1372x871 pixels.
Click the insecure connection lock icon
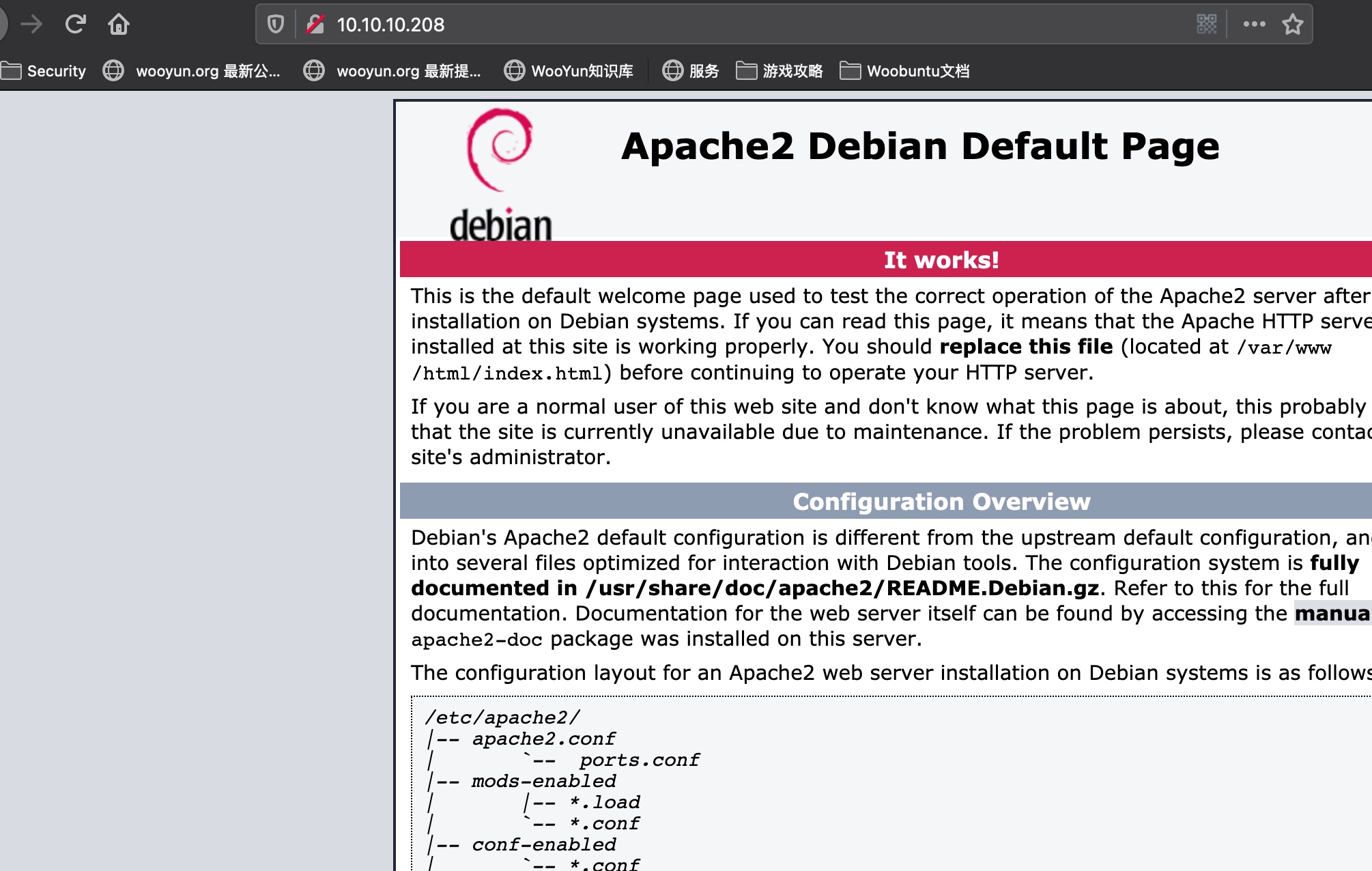point(315,25)
